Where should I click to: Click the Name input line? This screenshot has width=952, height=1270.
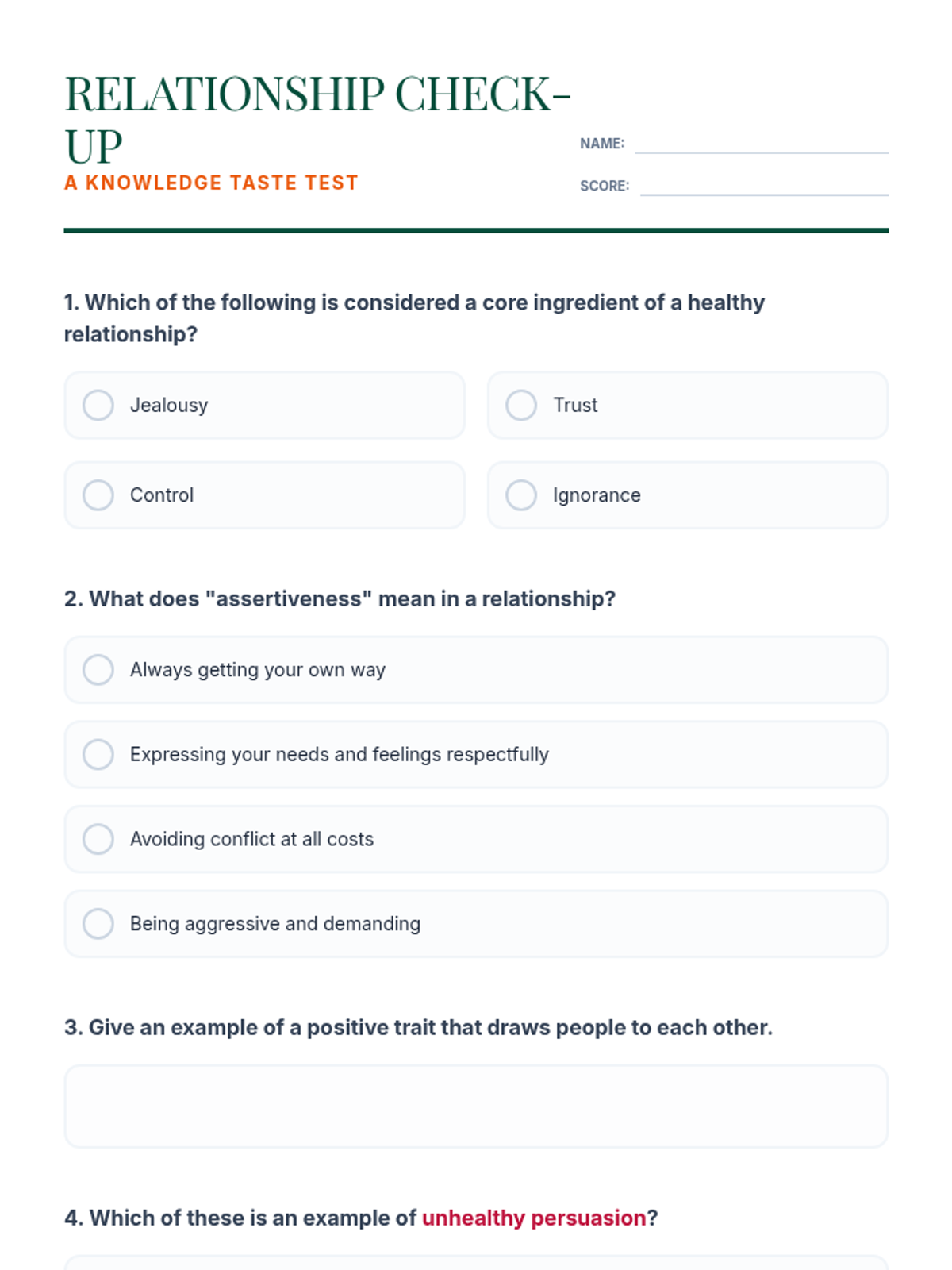761,144
